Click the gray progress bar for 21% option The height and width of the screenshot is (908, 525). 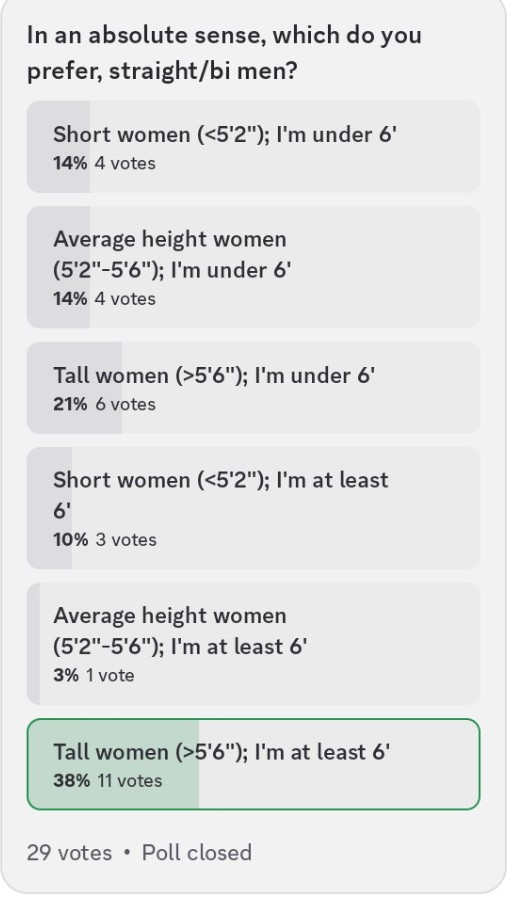[x=74, y=387]
